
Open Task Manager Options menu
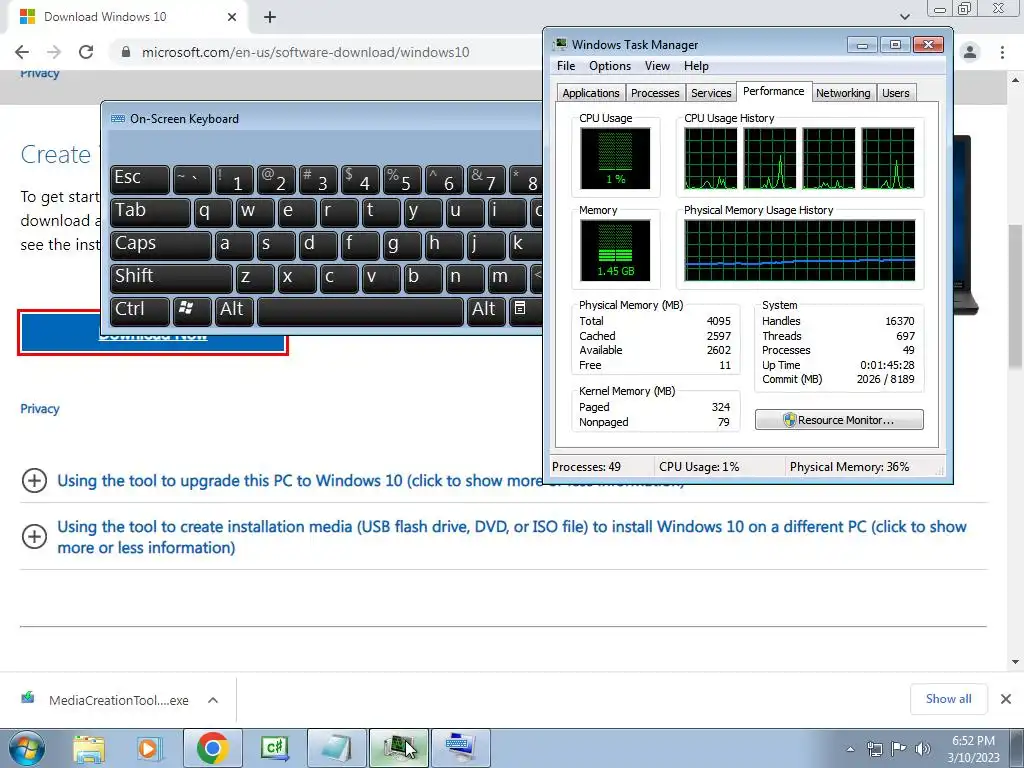click(x=610, y=66)
